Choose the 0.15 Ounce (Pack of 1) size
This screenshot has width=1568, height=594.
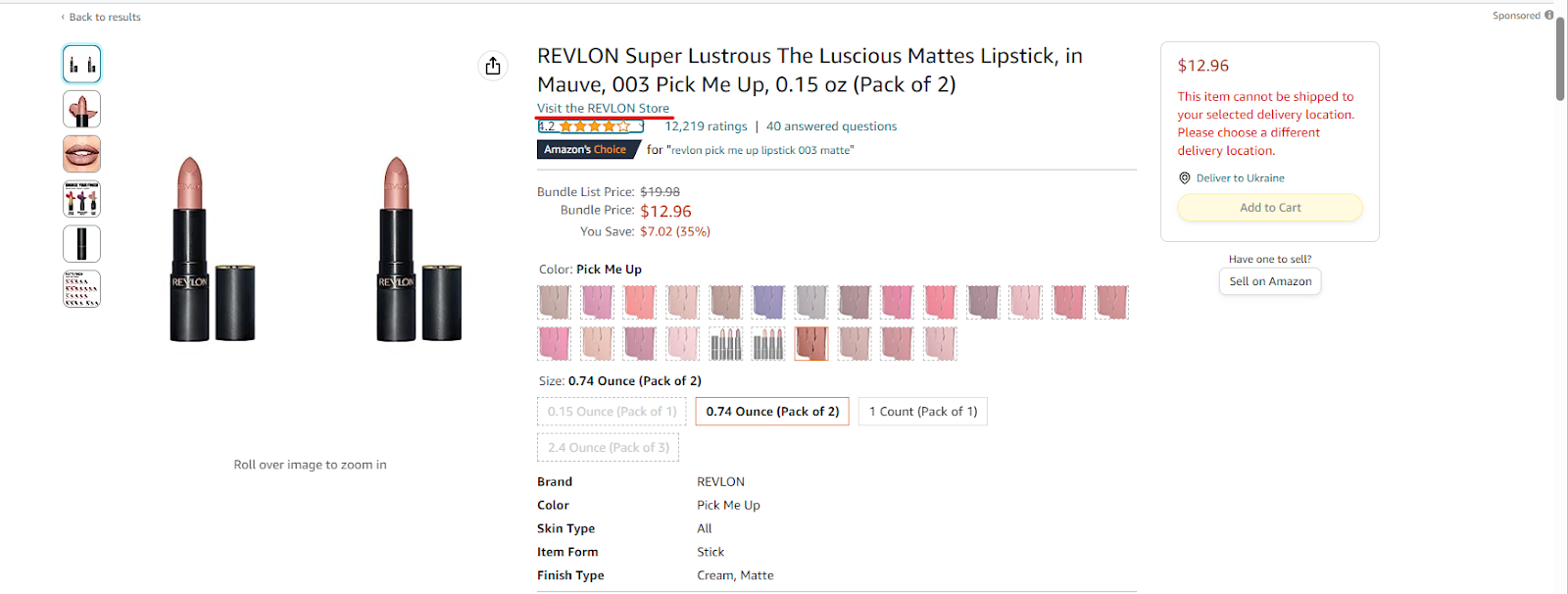pyautogui.click(x=612, y=412)
